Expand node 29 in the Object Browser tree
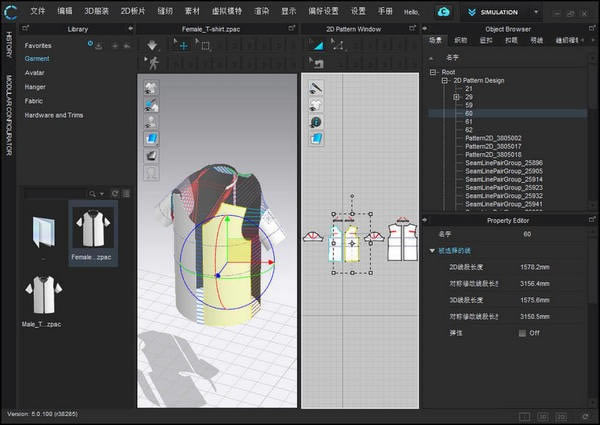This screenshot has width=600, height=425. pyautogui.click(x=457, y=97)
